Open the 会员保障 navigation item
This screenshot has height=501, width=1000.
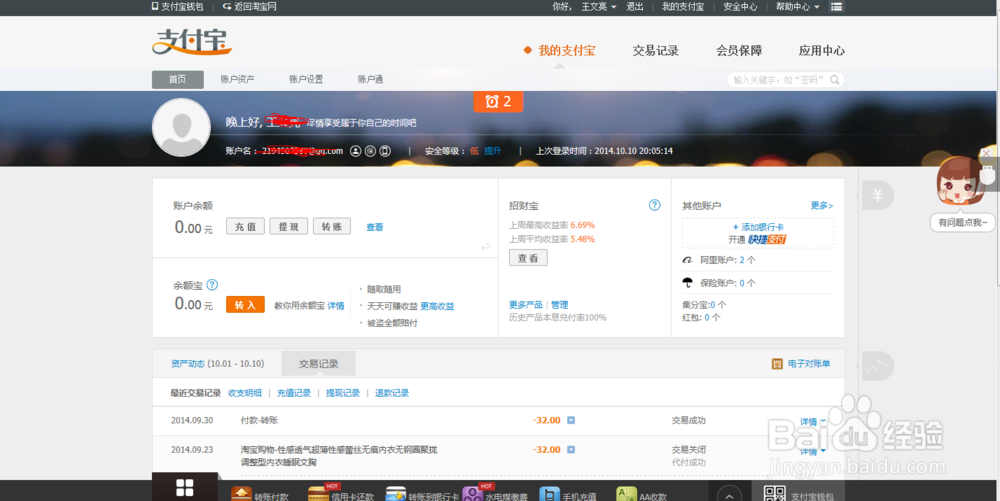(x=739, y=51)
